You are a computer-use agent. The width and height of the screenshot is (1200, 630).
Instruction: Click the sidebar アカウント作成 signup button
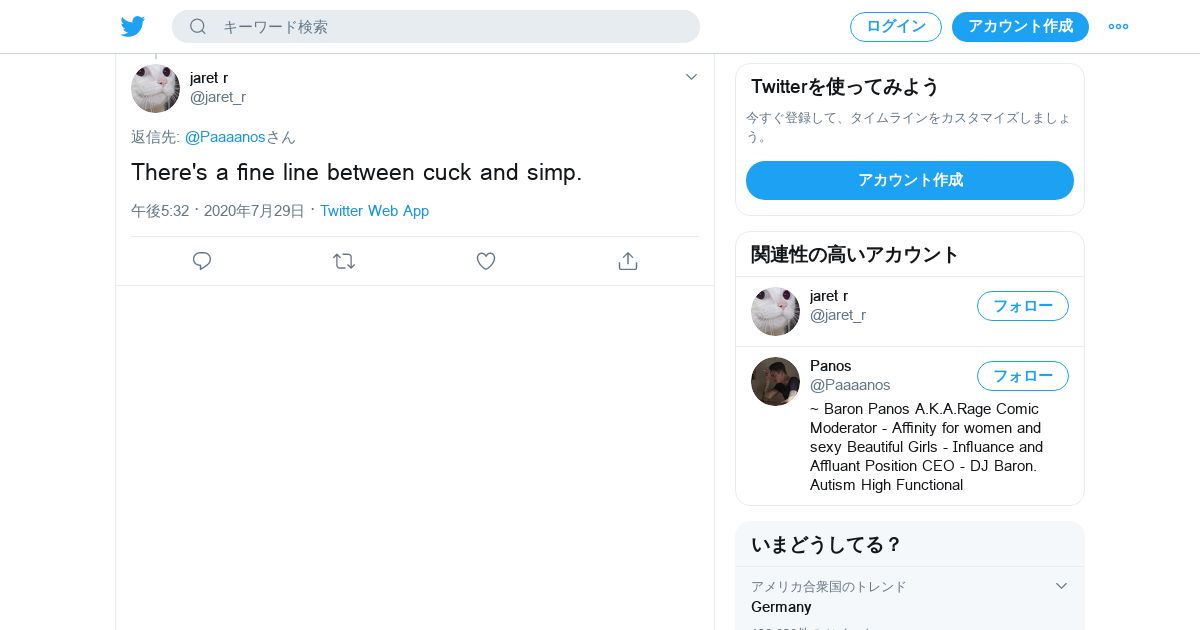pyautogui.click(x=910, y=180)
